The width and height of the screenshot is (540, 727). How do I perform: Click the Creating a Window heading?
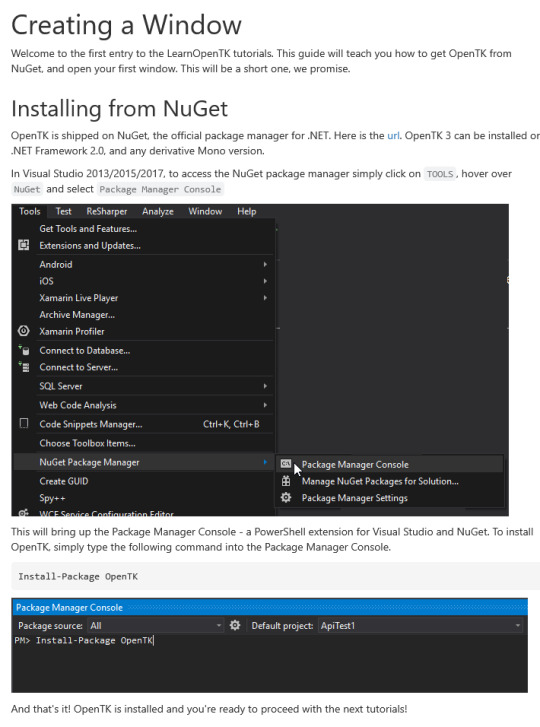pos(127,25)
